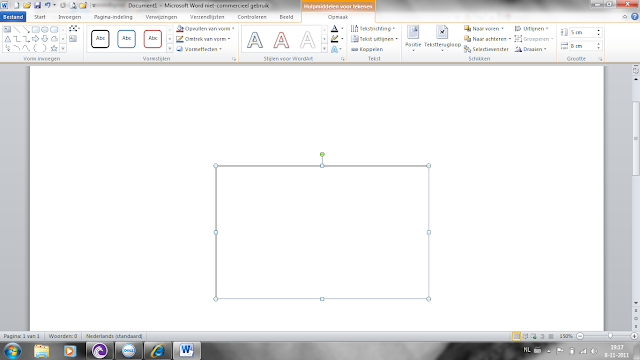Open the Draaien rotate dropdown

click(x=530, y=49)
